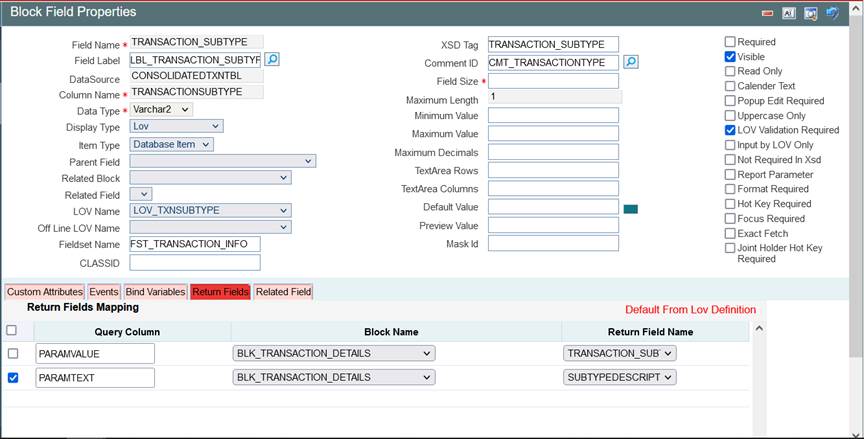Viewport: 864px width, 439px height.
Task: Open the Parent Field dropdown
Action: (223, 161)
